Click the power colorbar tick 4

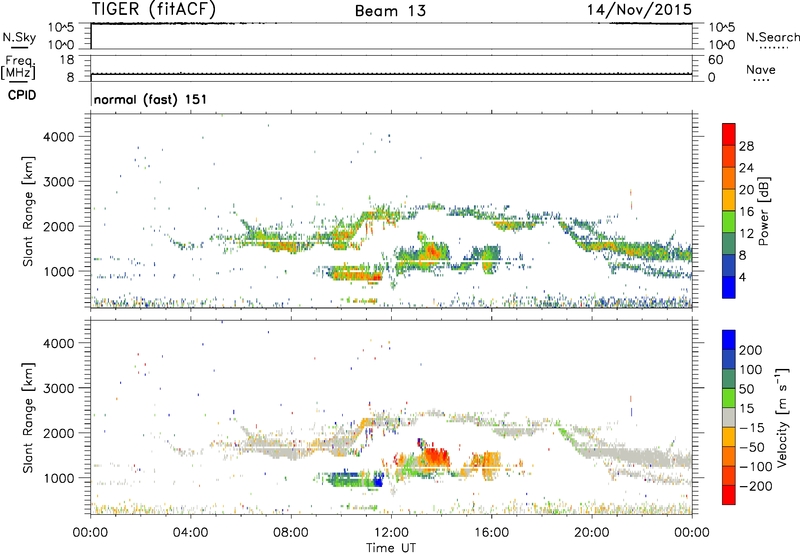tap(743, 277)
